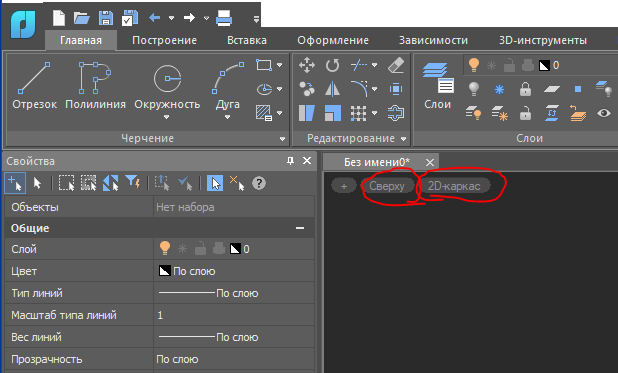Viewport: 618px width, 373px height.
Task: Toggle layer lock in the Слой property row
Action: pyautogui.click(x=200, y=249)
